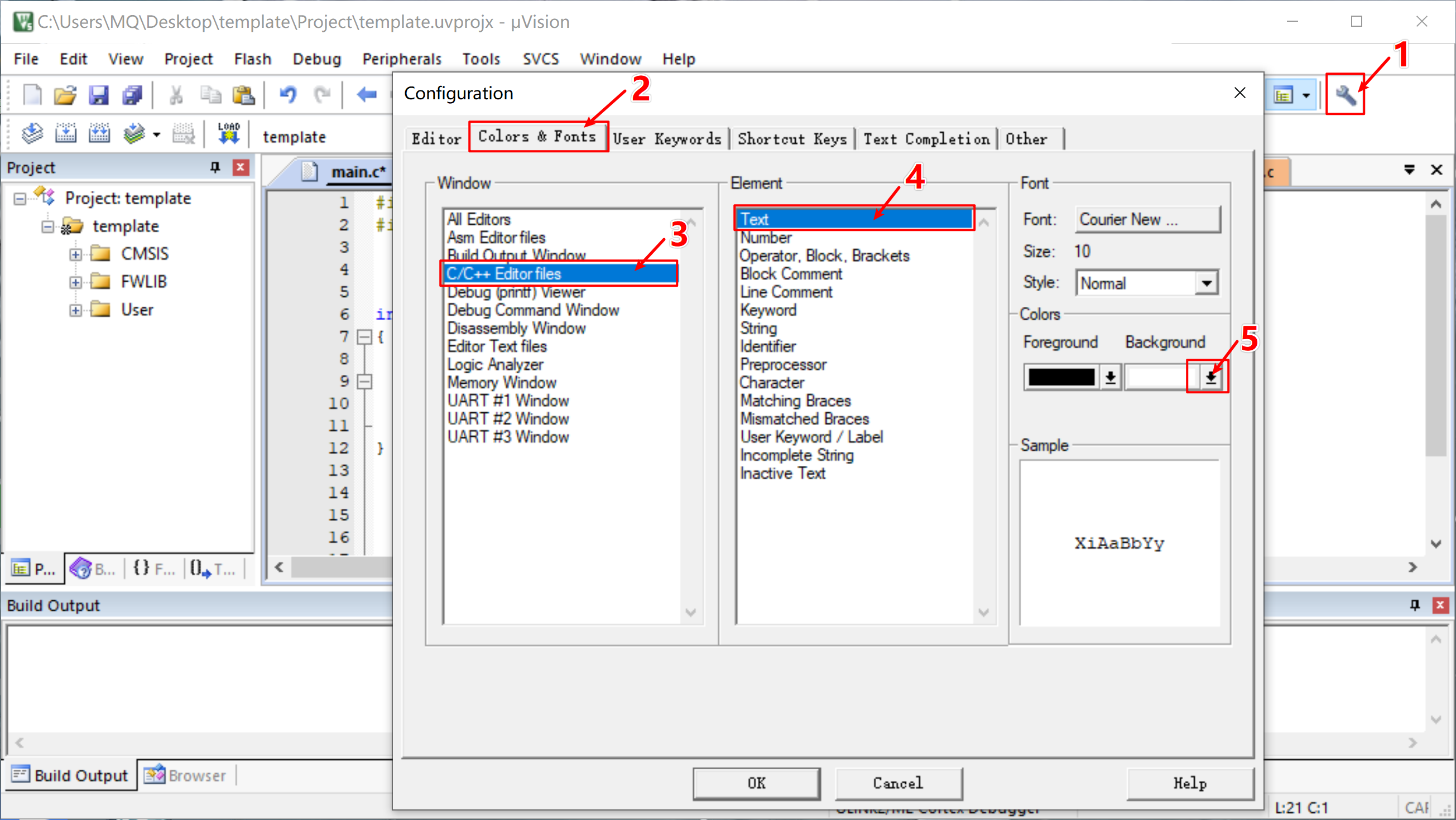Expand the FWLIB folder node
Image resolution: width=1456 pixels, height=820 pixels.
[75, 282]
